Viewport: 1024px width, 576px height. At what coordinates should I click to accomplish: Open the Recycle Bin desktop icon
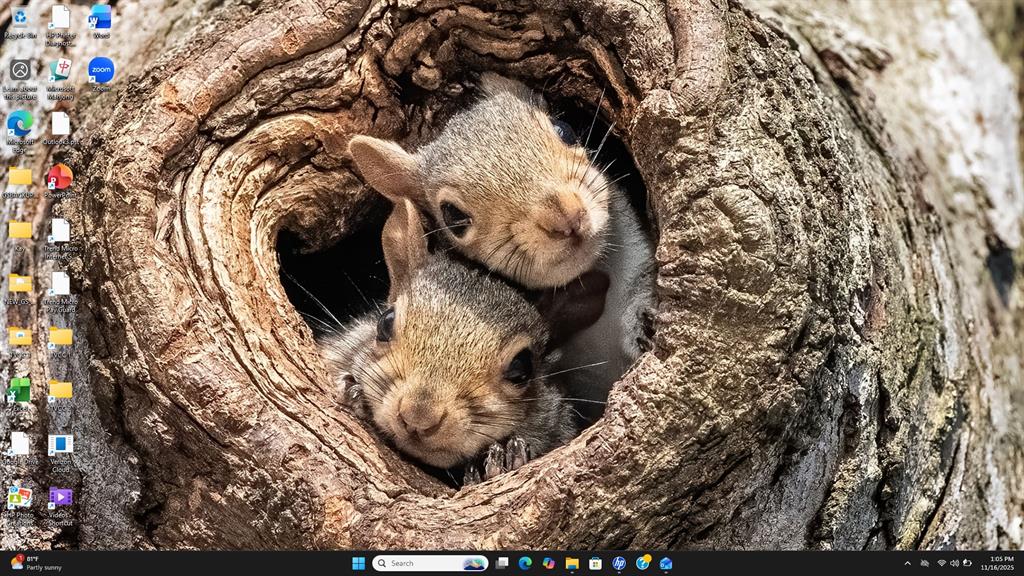coord(20,18)
